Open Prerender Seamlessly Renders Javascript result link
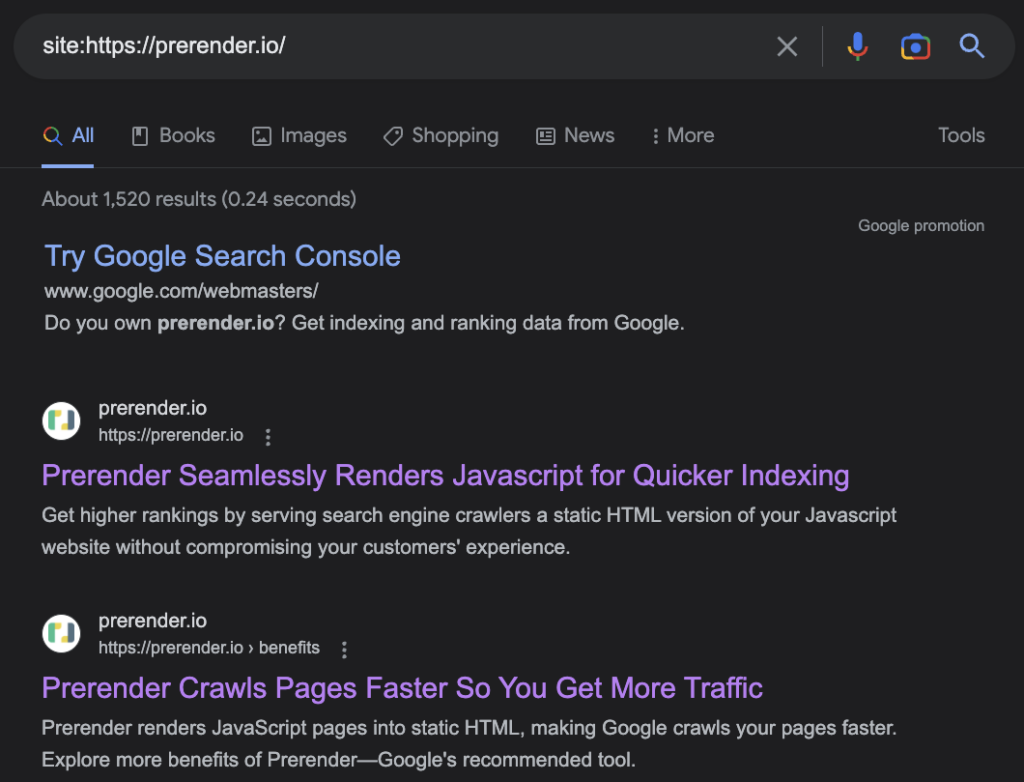This screenshot has height=782, width=1024. [445, 476]
